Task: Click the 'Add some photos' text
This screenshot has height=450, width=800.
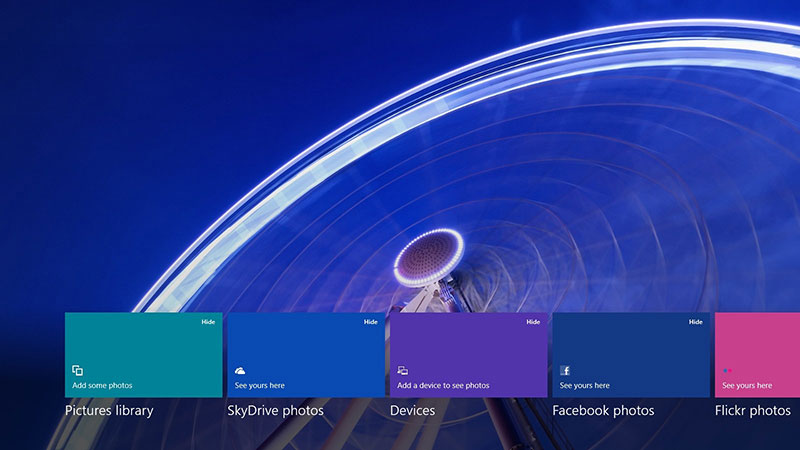Action: click(102, 386)
